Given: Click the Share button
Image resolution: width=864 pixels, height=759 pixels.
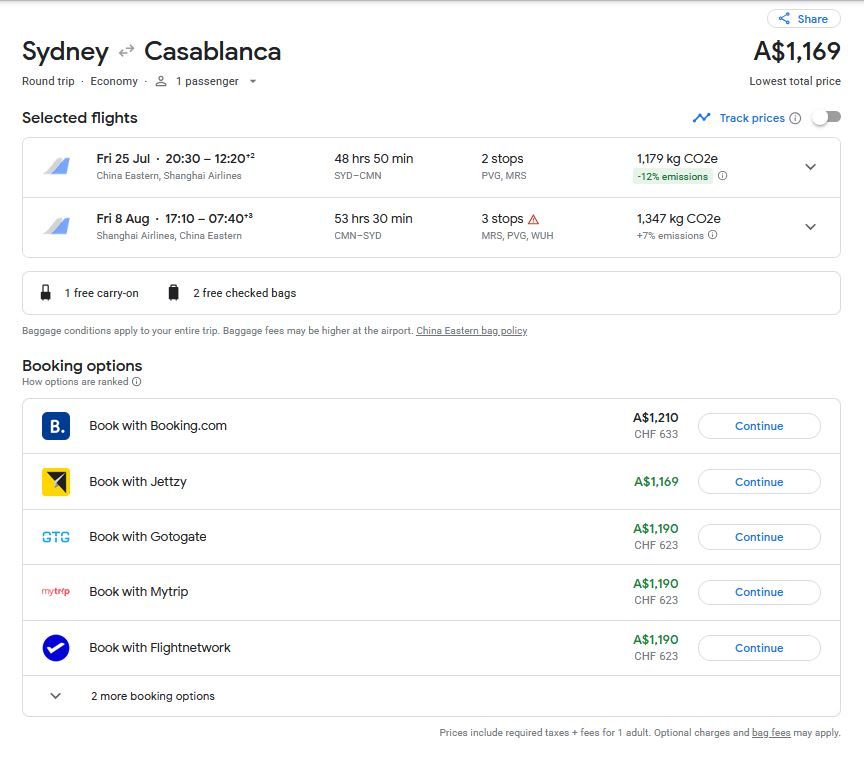Looking at the screenshot, I should pos(803,19).
